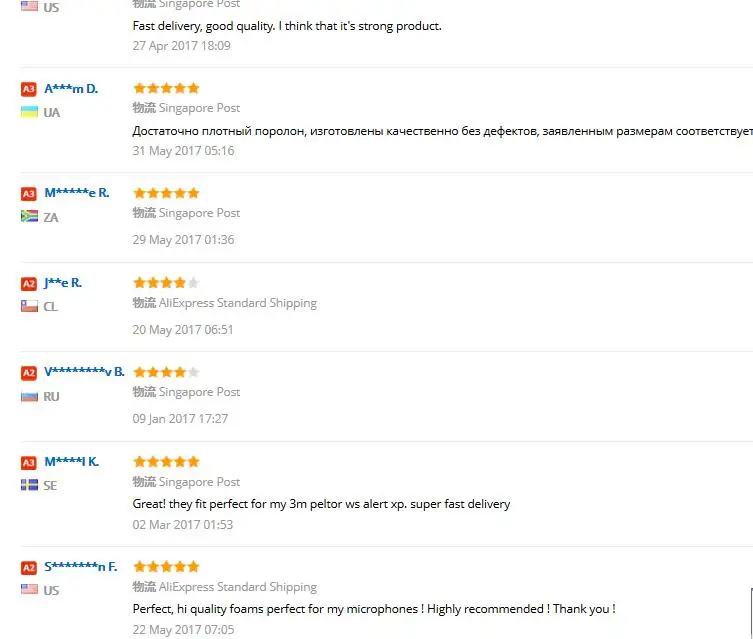The height and width of the screenshot is (639, 753).
Task: Click the A2 badge beside J**e R.
Action: pyautogui.click(x=29, y=284)
